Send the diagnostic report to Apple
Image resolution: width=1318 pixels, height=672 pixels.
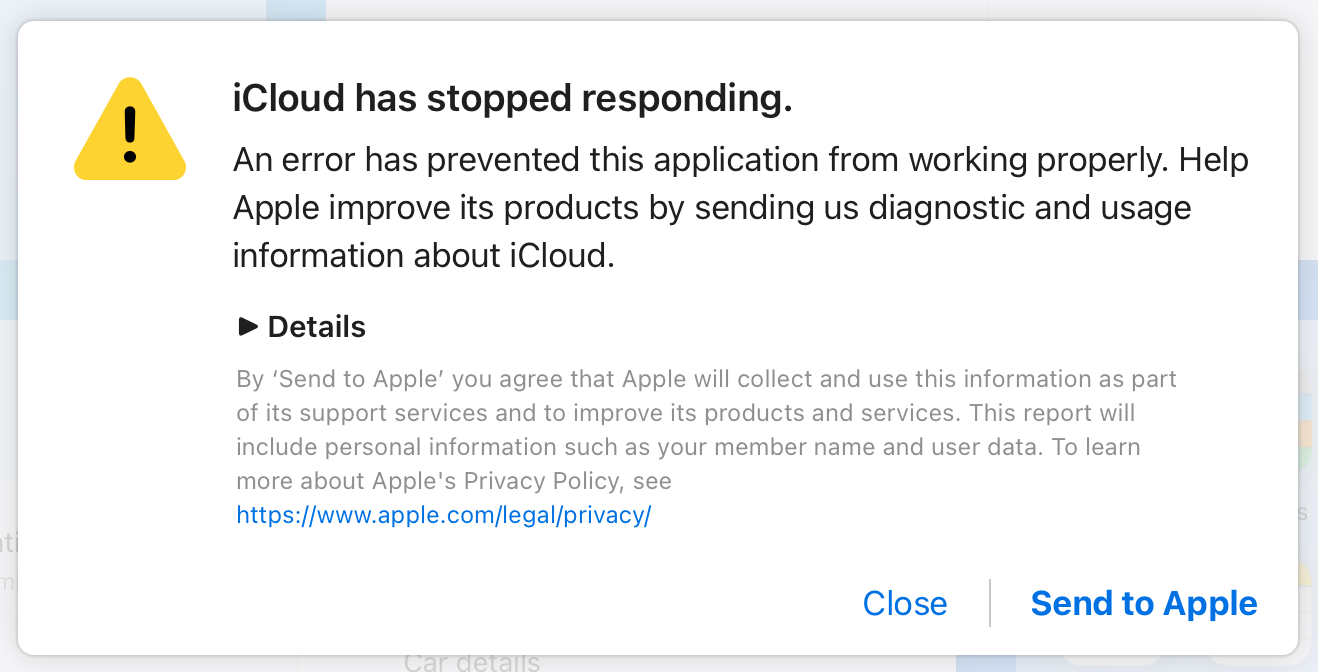click(1143, 603)
